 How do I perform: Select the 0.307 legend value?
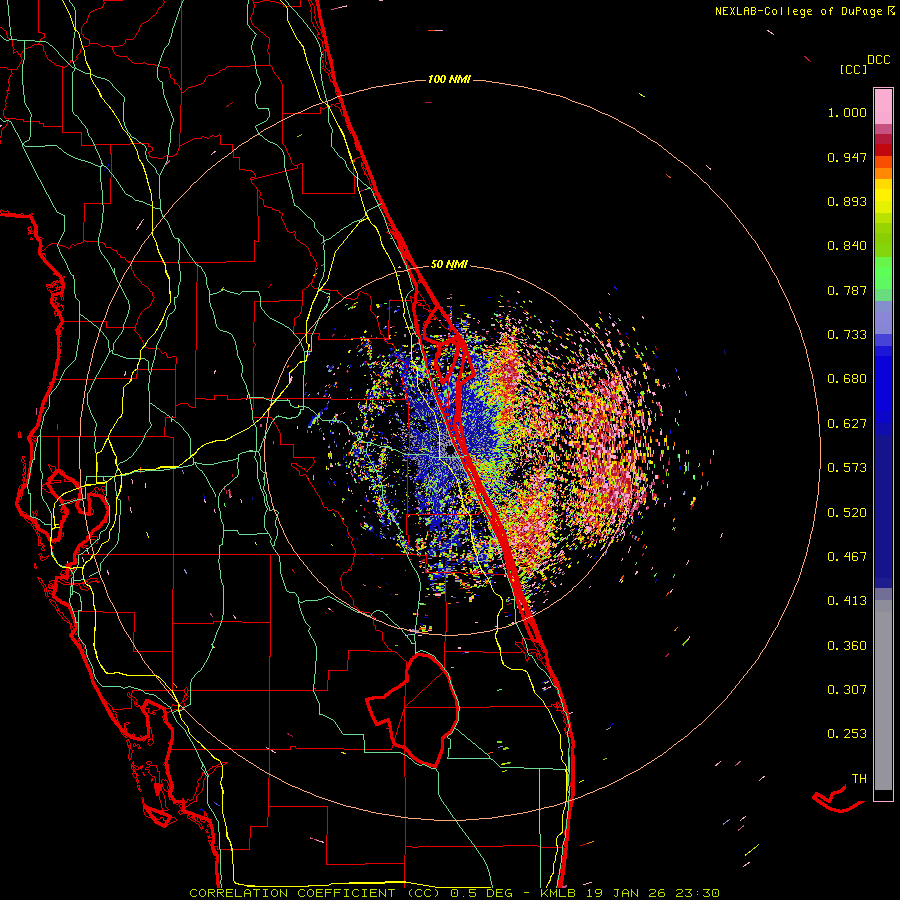[x=847, y=690]
